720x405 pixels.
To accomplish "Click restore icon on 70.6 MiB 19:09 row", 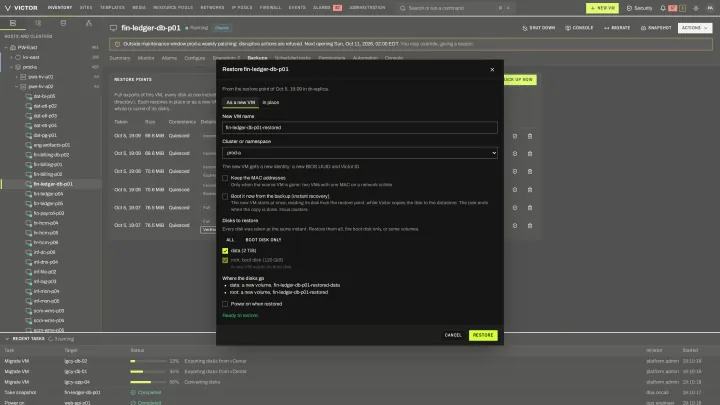I will click(x=515, y=171).
